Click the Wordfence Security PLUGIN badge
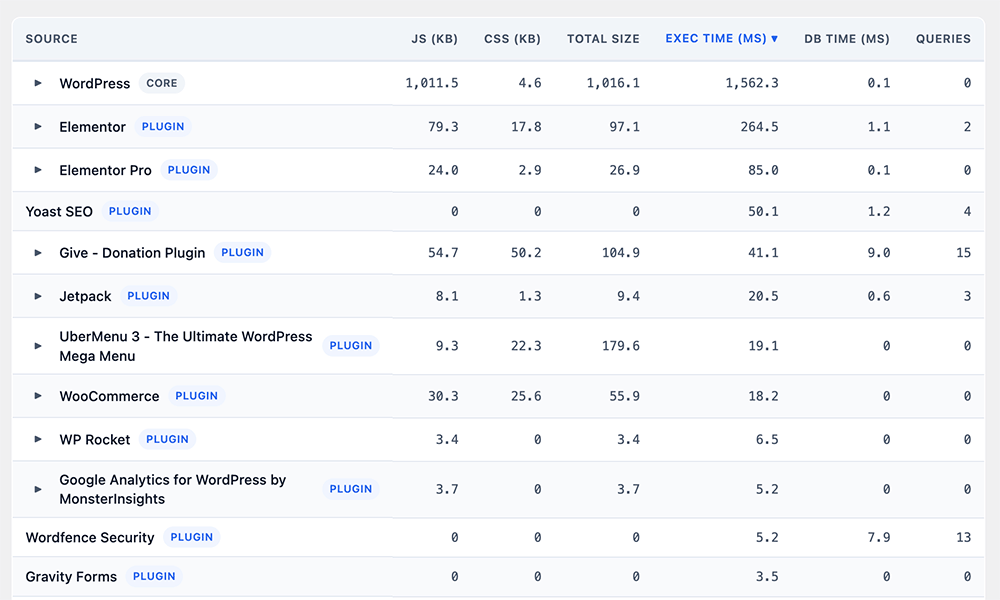The image size is (1000, 600). click(191, 537)
